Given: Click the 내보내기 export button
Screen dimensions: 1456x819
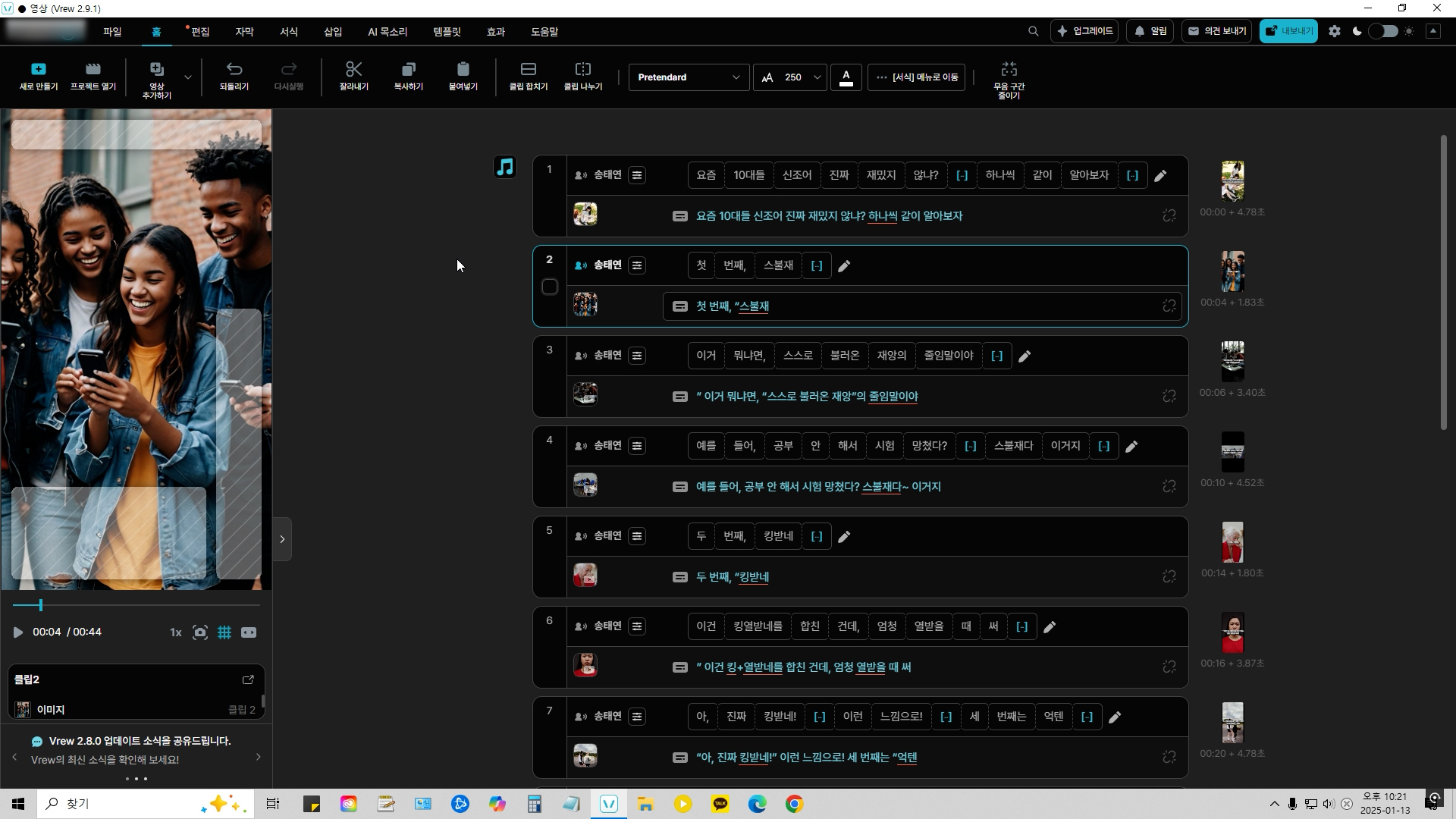Looking at the screenshot, I should (x=1288, y=32).
